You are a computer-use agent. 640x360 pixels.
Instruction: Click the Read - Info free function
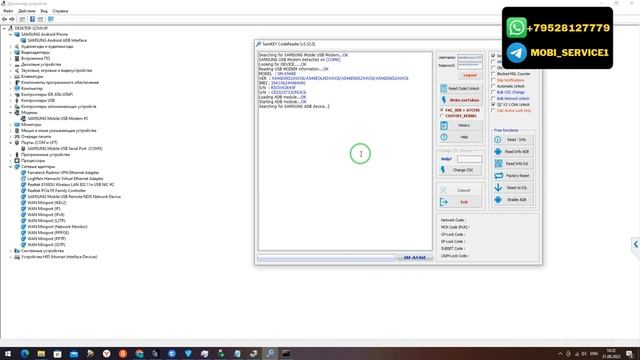click(x=513, y=140)
